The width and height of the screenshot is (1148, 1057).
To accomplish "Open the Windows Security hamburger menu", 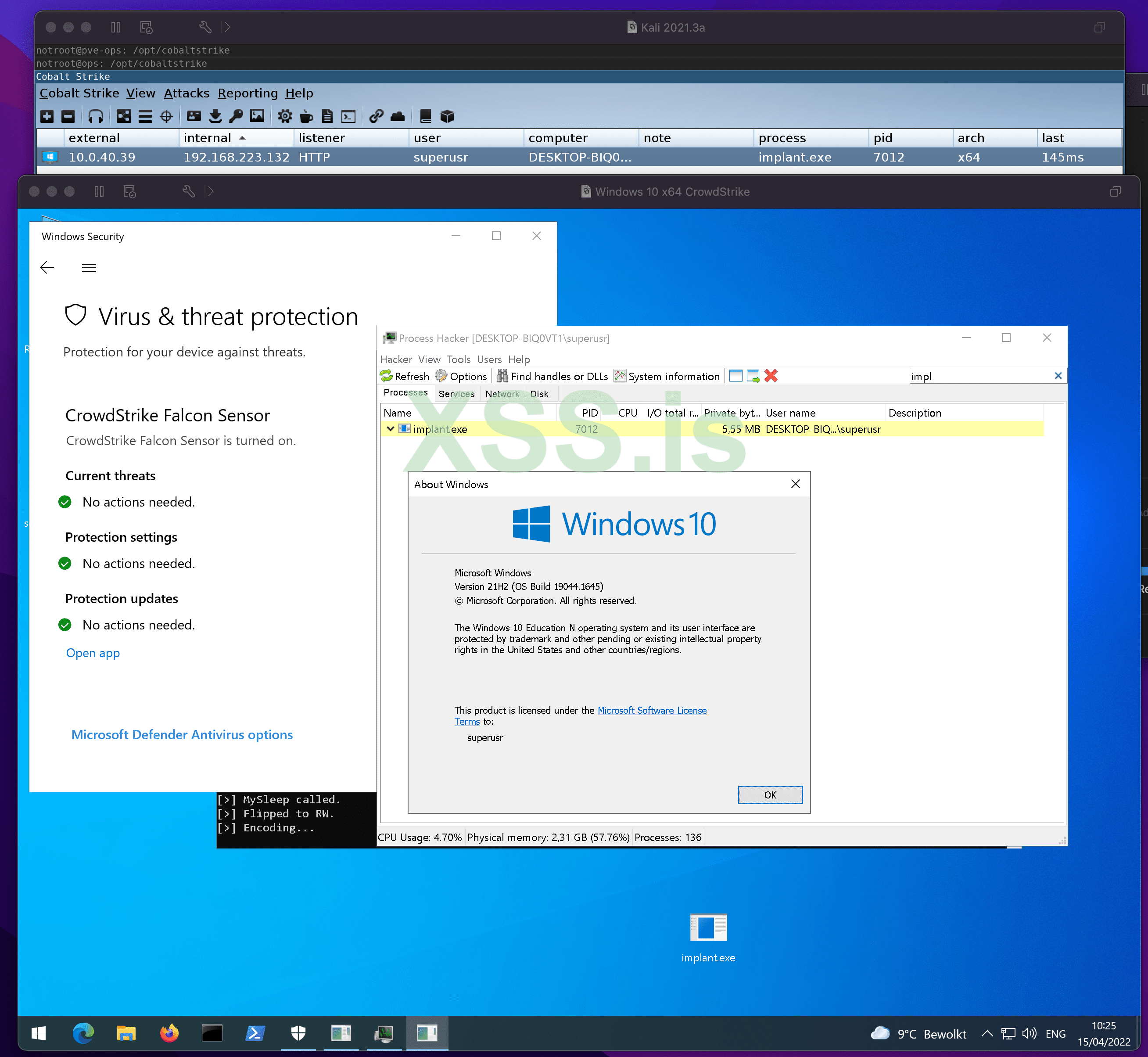I will [x=89, y=268].
